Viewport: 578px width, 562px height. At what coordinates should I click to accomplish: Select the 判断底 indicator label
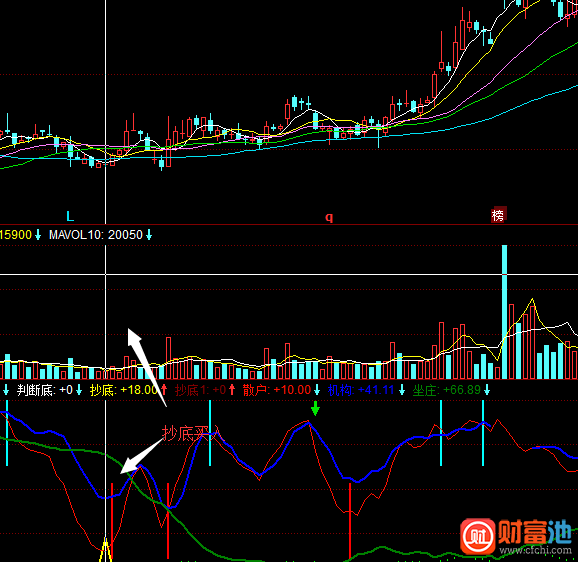point(36,390)
